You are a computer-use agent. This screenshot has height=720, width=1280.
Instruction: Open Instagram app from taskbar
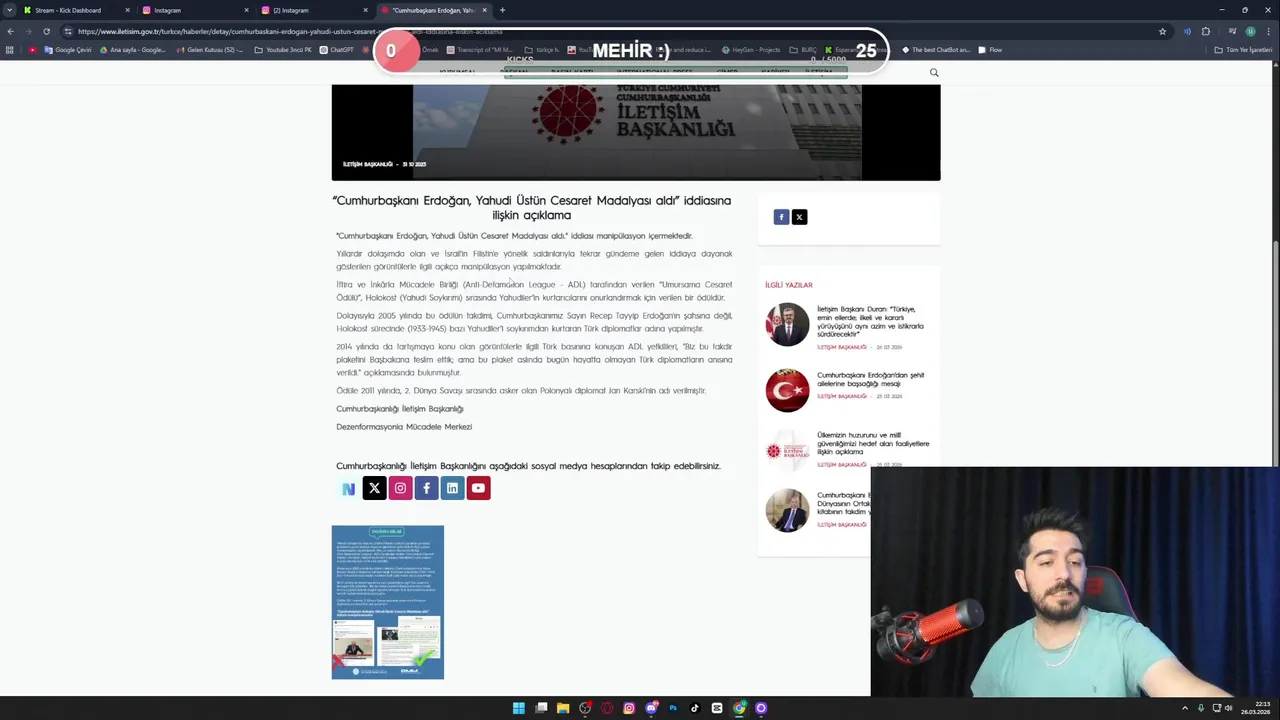(629, 708)
